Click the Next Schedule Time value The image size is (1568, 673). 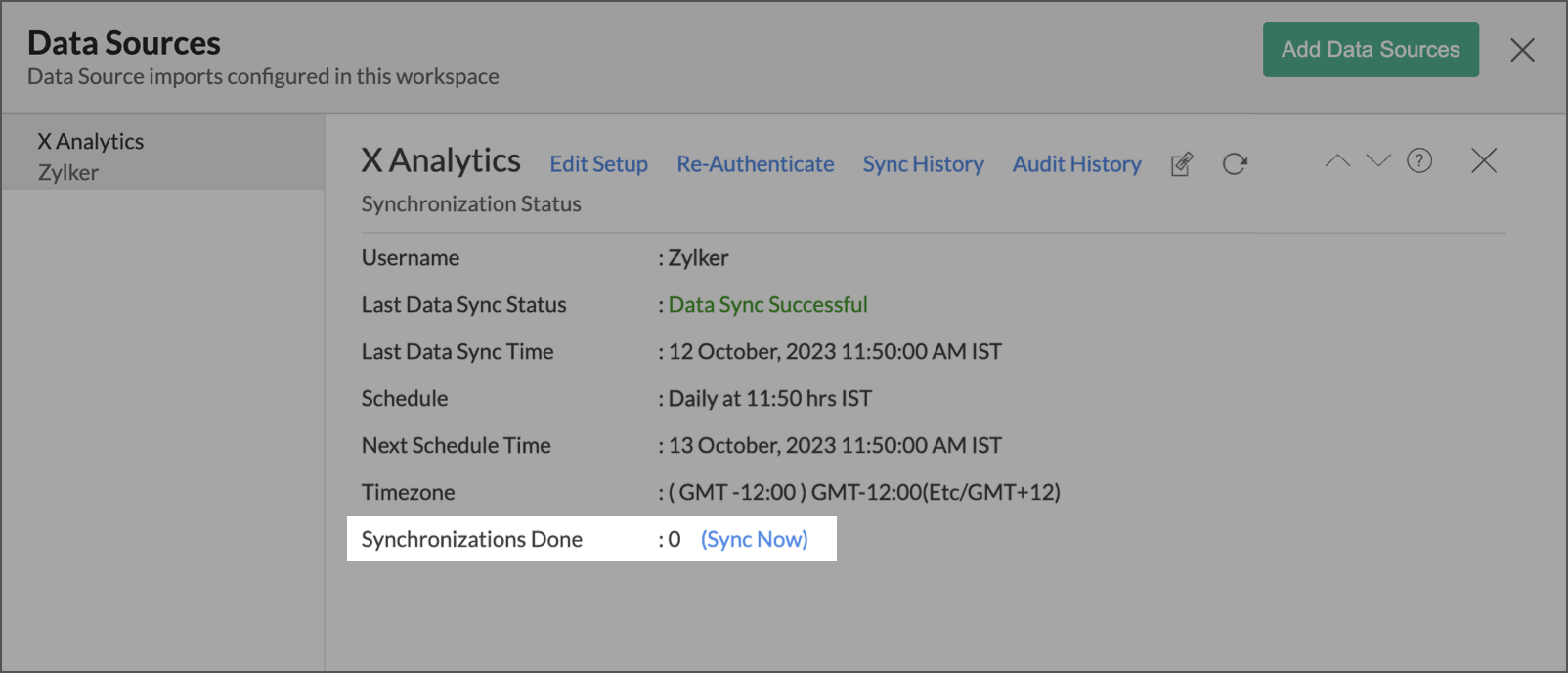(836, 446)
